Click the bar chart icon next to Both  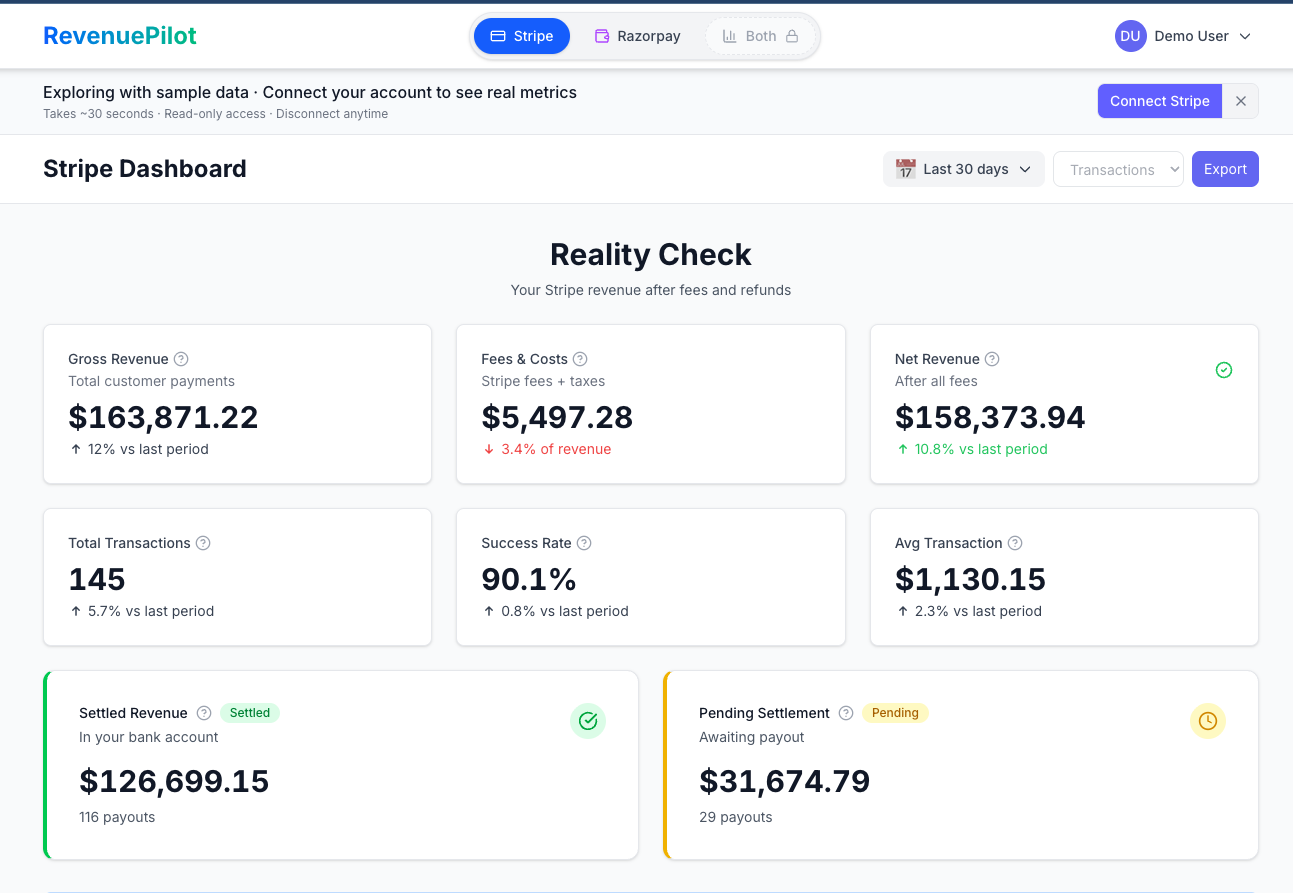(x=730, y=35)
